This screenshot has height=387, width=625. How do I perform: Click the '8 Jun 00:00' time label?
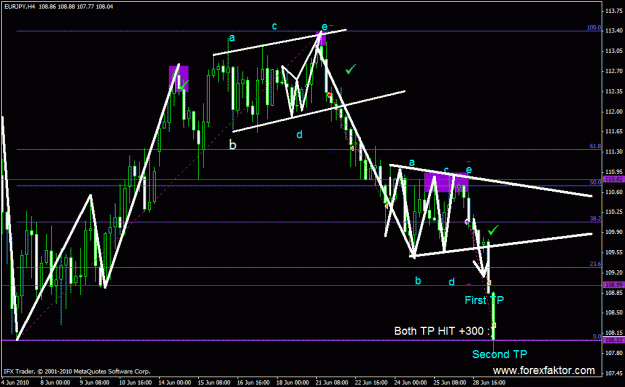(x=56, y=383)
